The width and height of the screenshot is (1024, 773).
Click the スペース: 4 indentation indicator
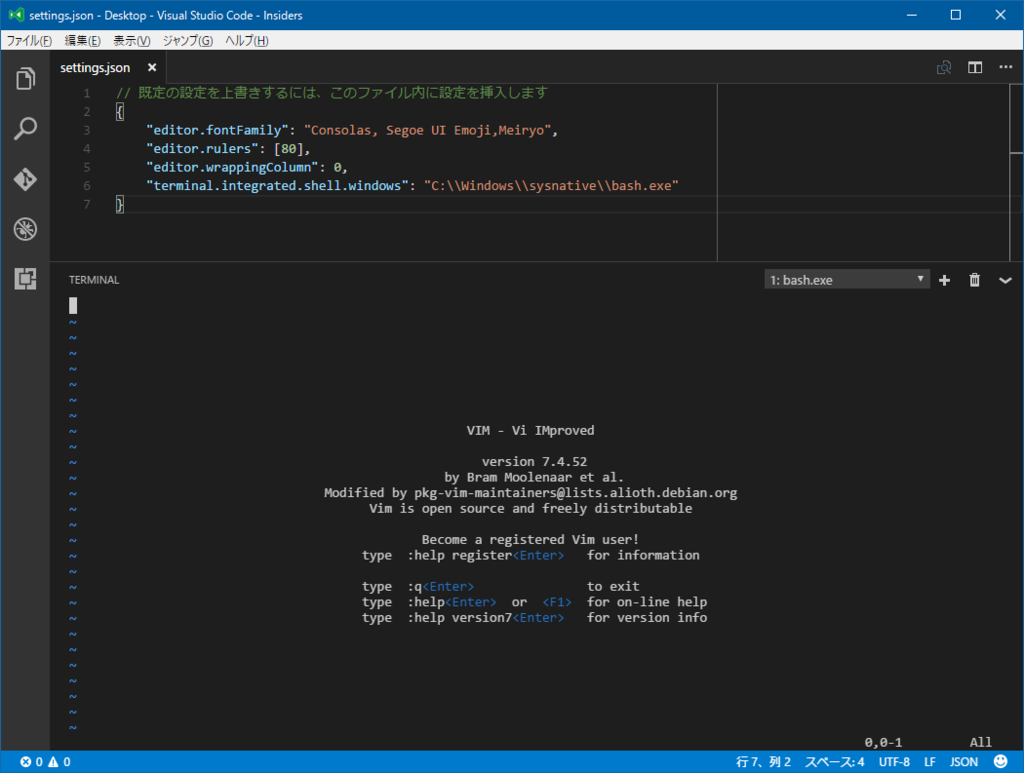coord(835,762)
